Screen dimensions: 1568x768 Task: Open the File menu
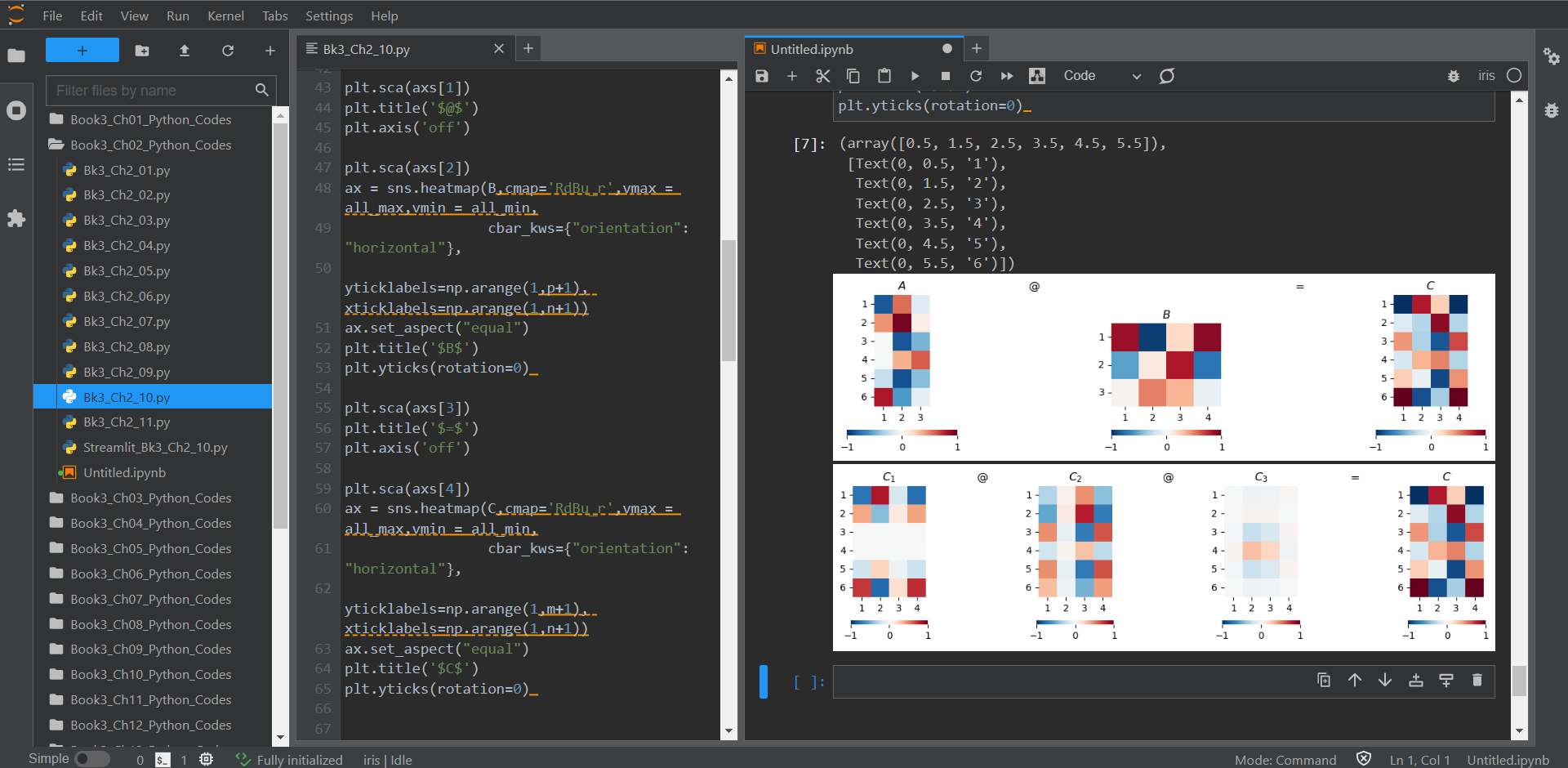coord(52,16)
